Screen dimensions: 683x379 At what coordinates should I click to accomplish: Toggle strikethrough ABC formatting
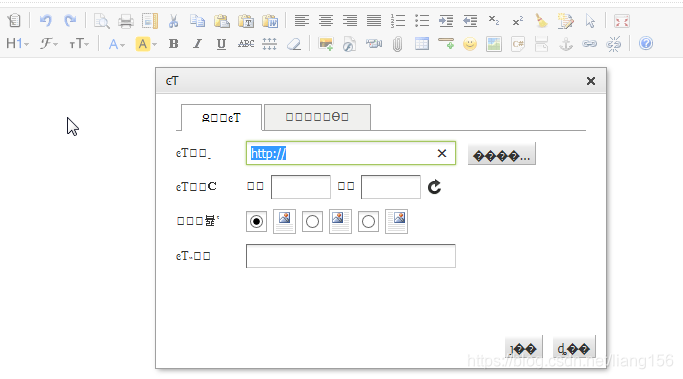pyautogui.click(x=246, y=44)
